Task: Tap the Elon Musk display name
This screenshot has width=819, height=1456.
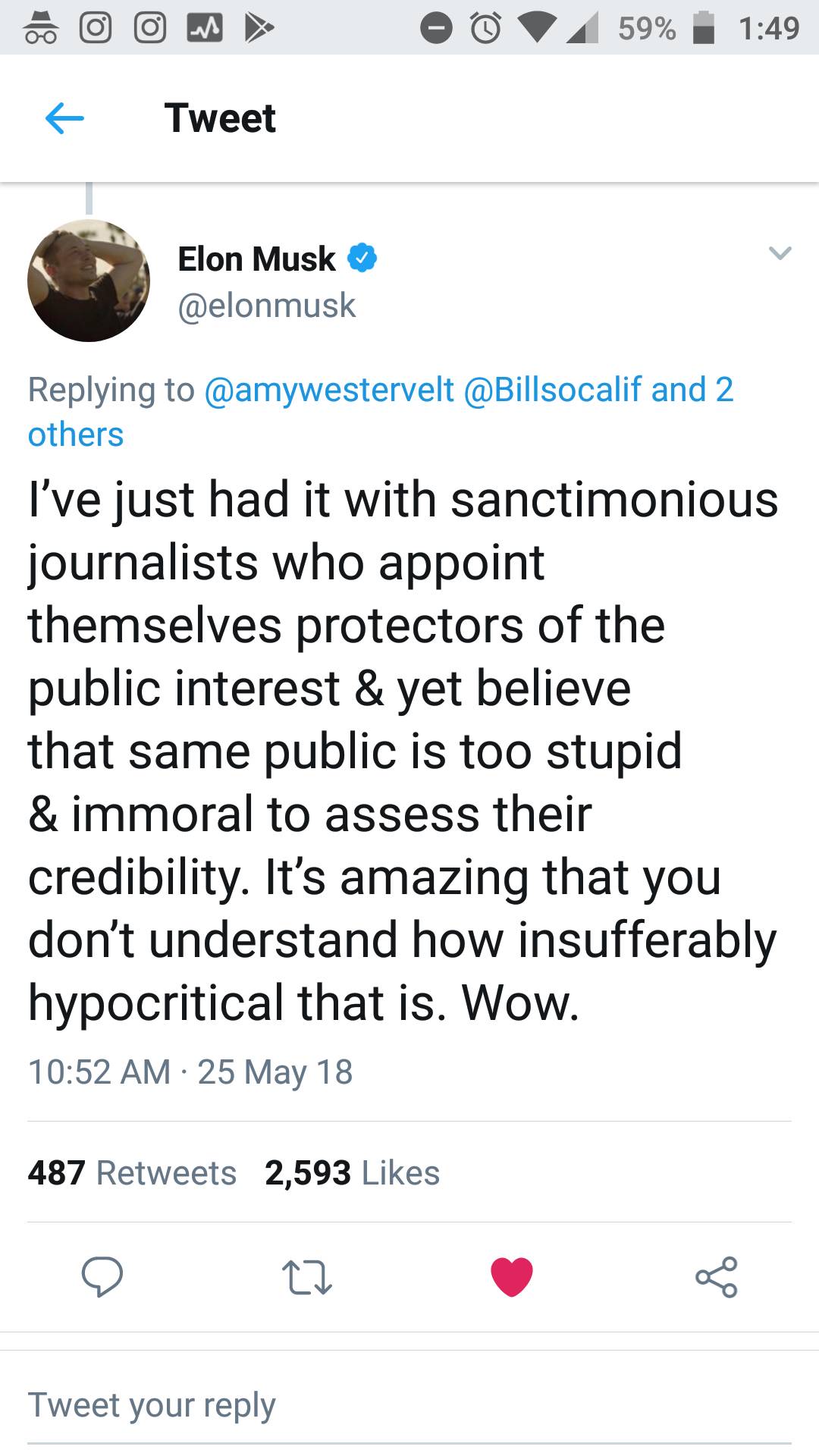Action: click(256, 259)
